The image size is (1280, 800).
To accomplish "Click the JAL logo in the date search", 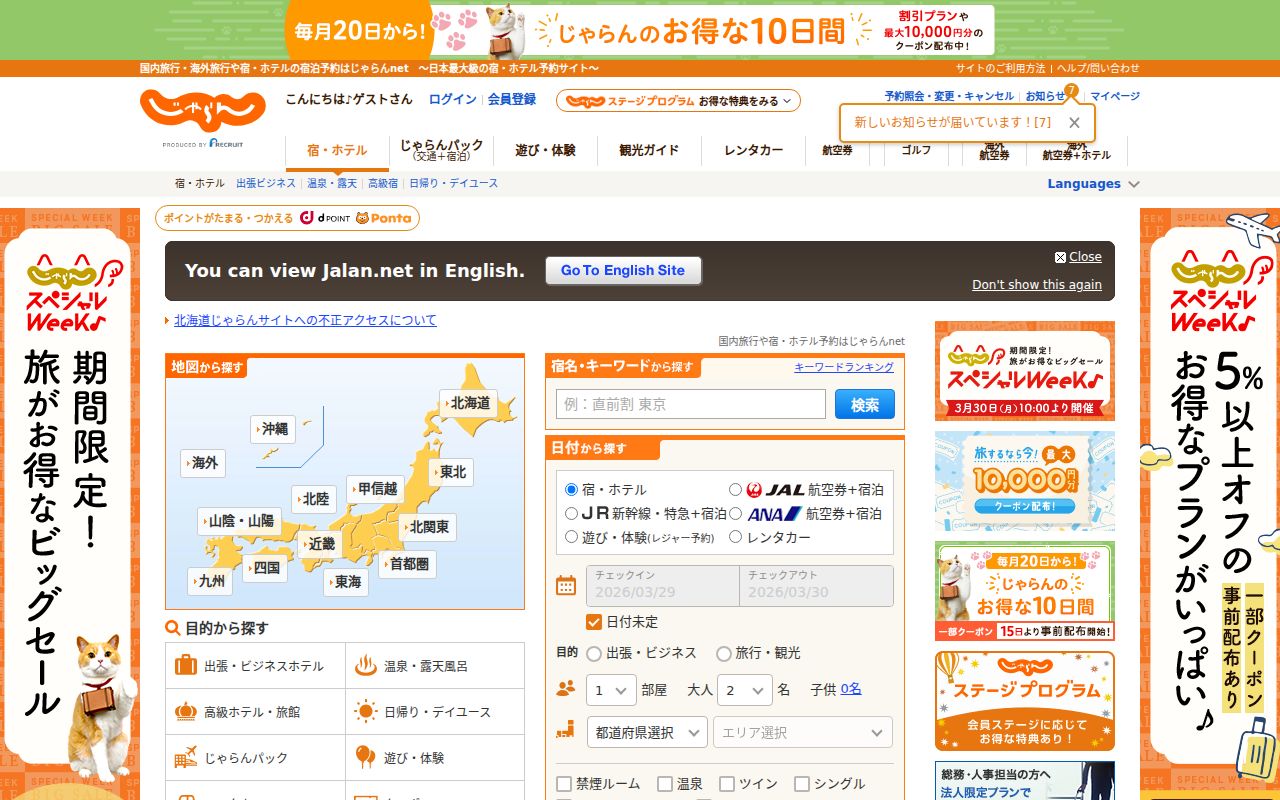I will point(775,490).
